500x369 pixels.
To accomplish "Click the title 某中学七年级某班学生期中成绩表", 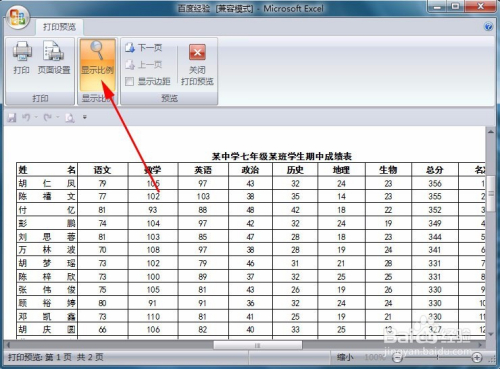I will click(x=282, y=156).
